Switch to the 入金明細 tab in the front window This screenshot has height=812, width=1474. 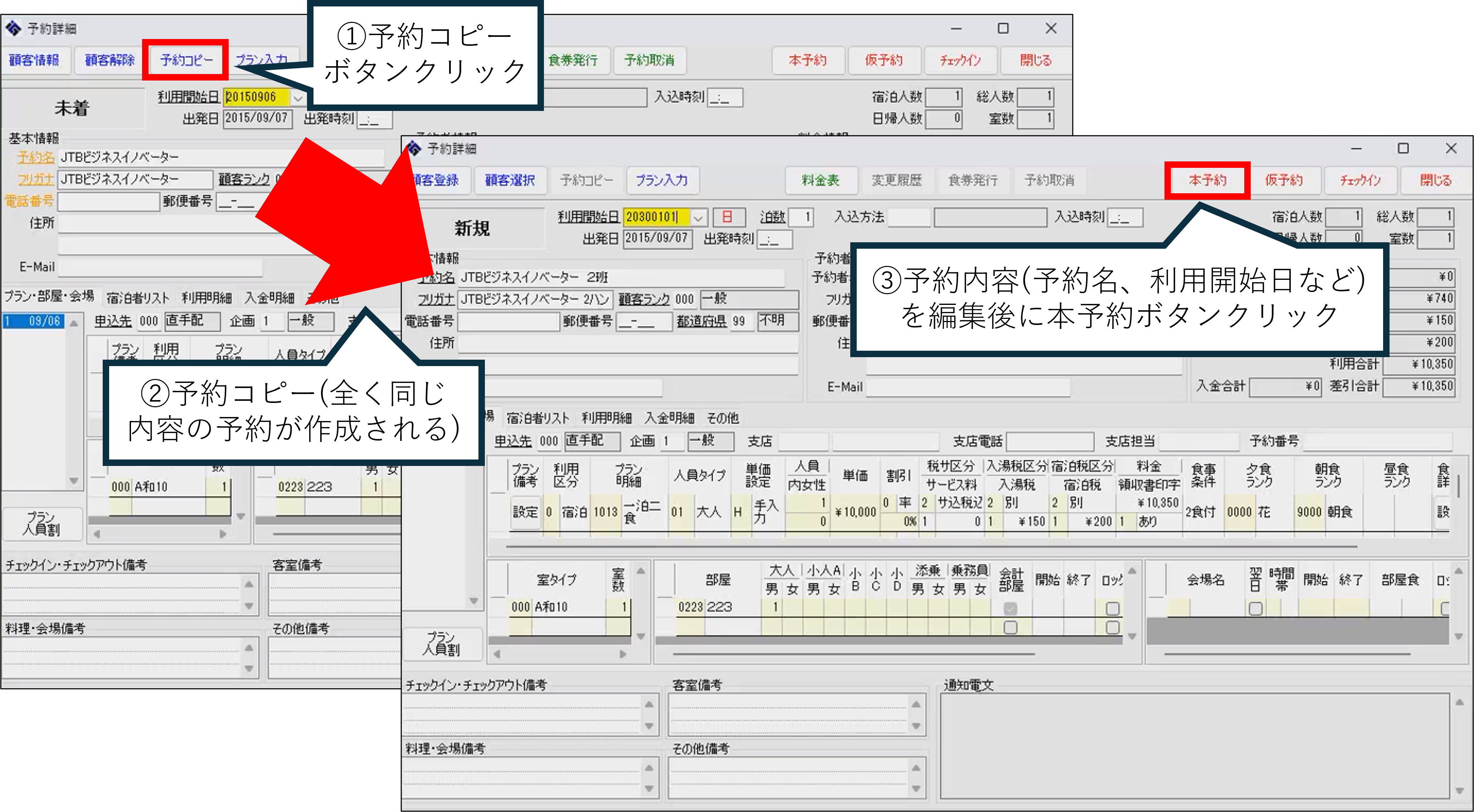669,418
